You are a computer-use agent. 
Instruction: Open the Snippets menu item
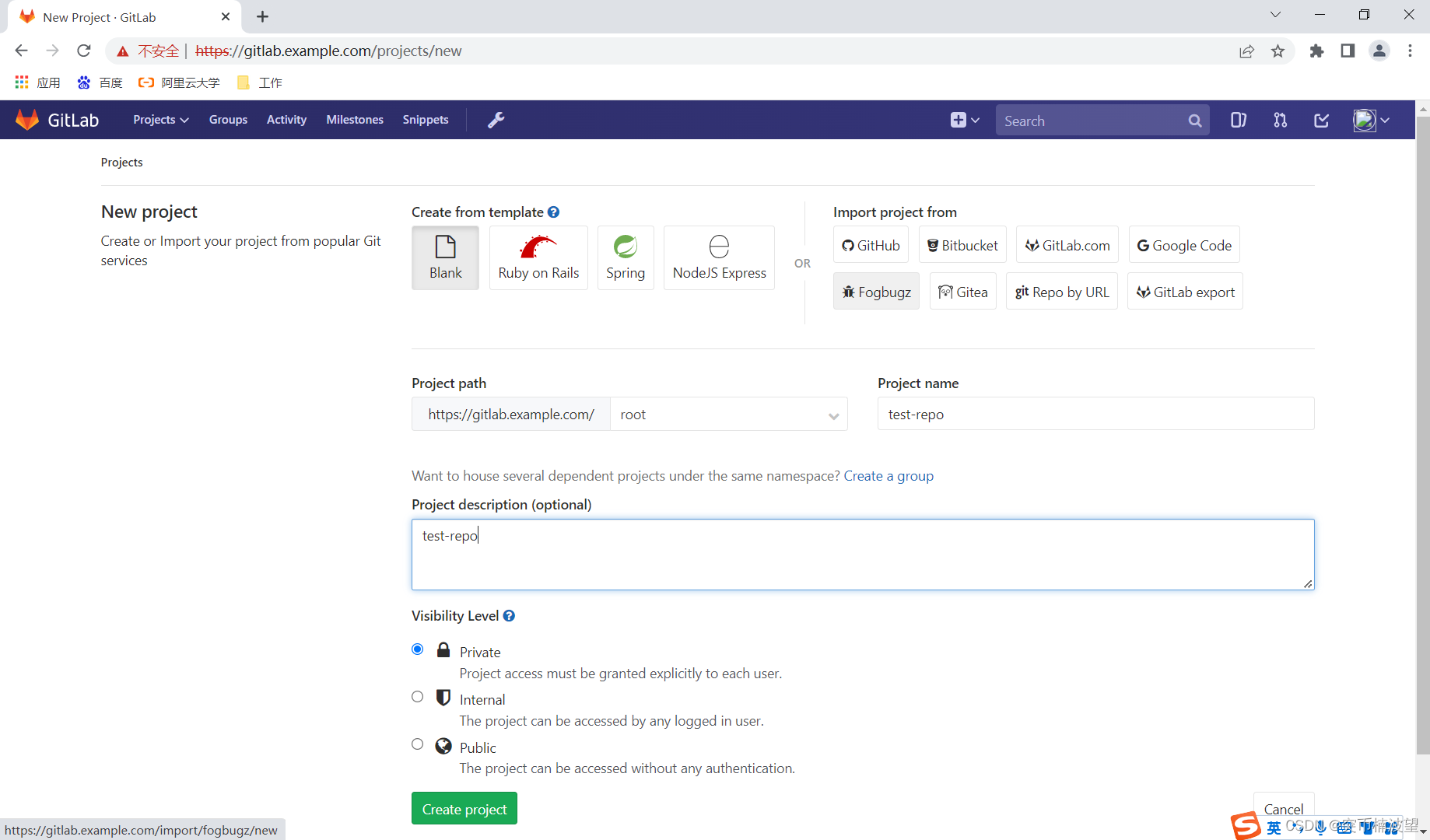pyautogui.click(x=426, y=120)
